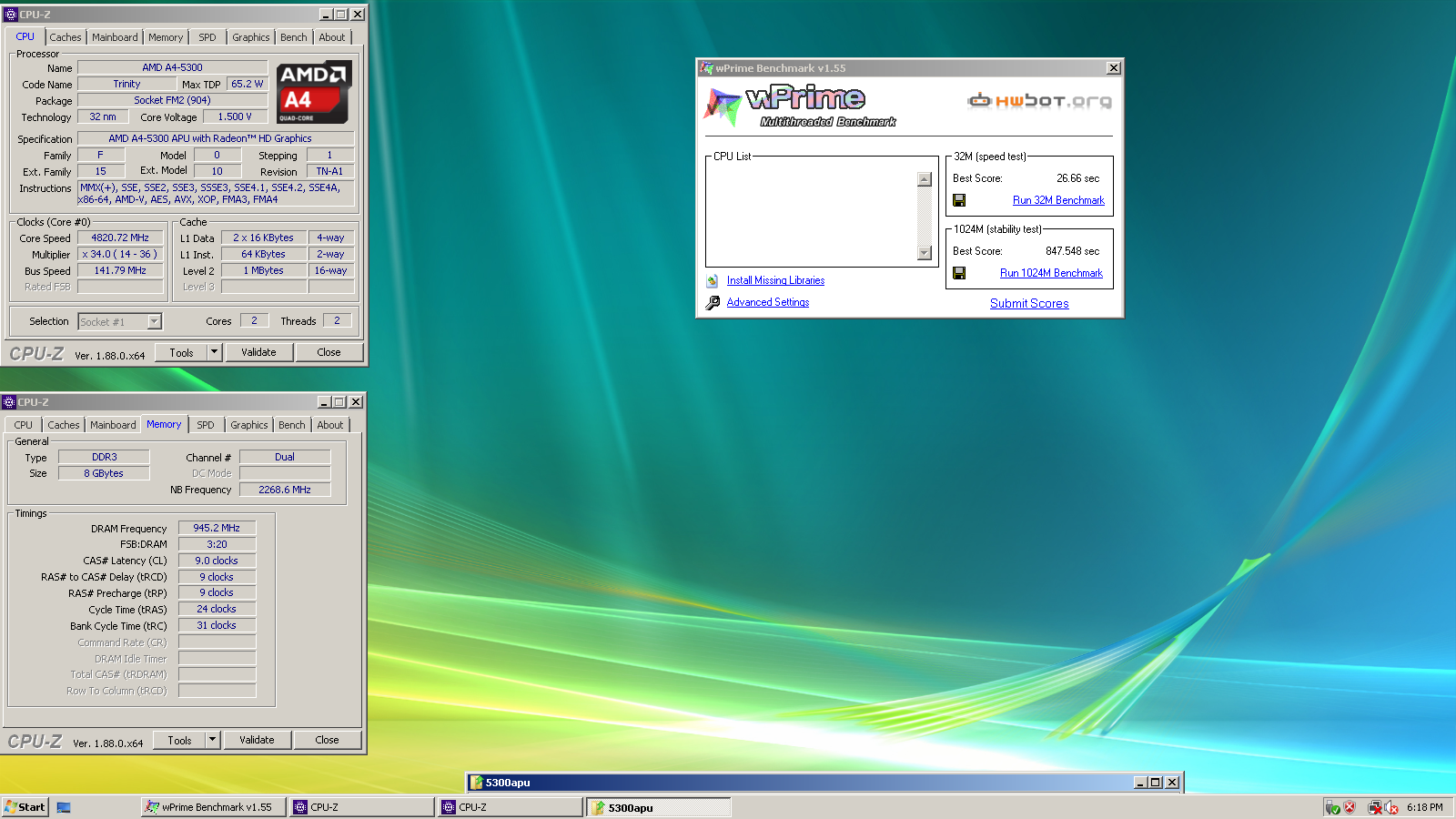The image size is (1456, 819).
Task: Open Caches tab in bottom CPU-Z window
Action: (64, 425)
